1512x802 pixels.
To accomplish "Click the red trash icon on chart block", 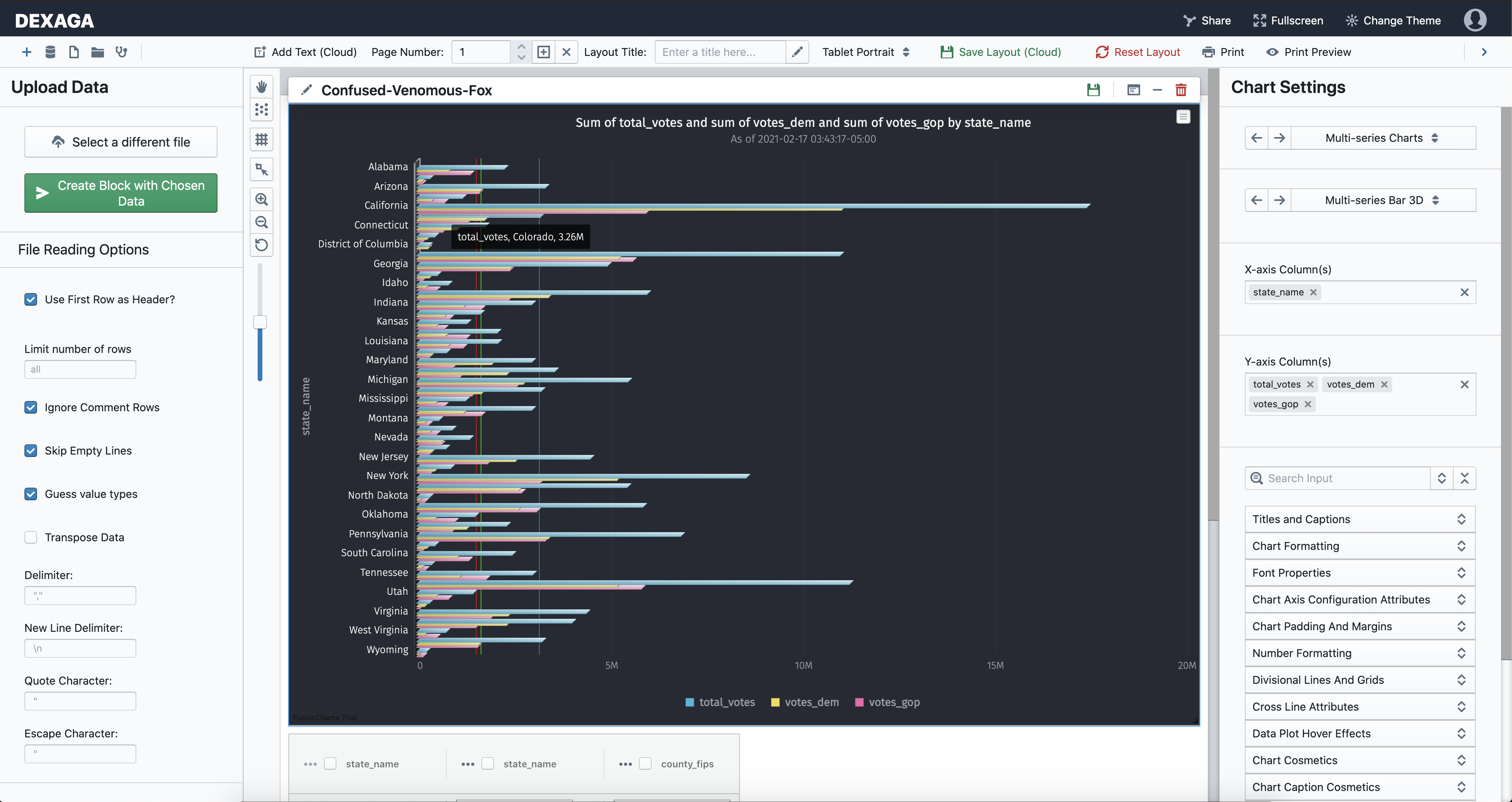I will pos(1180,90).
